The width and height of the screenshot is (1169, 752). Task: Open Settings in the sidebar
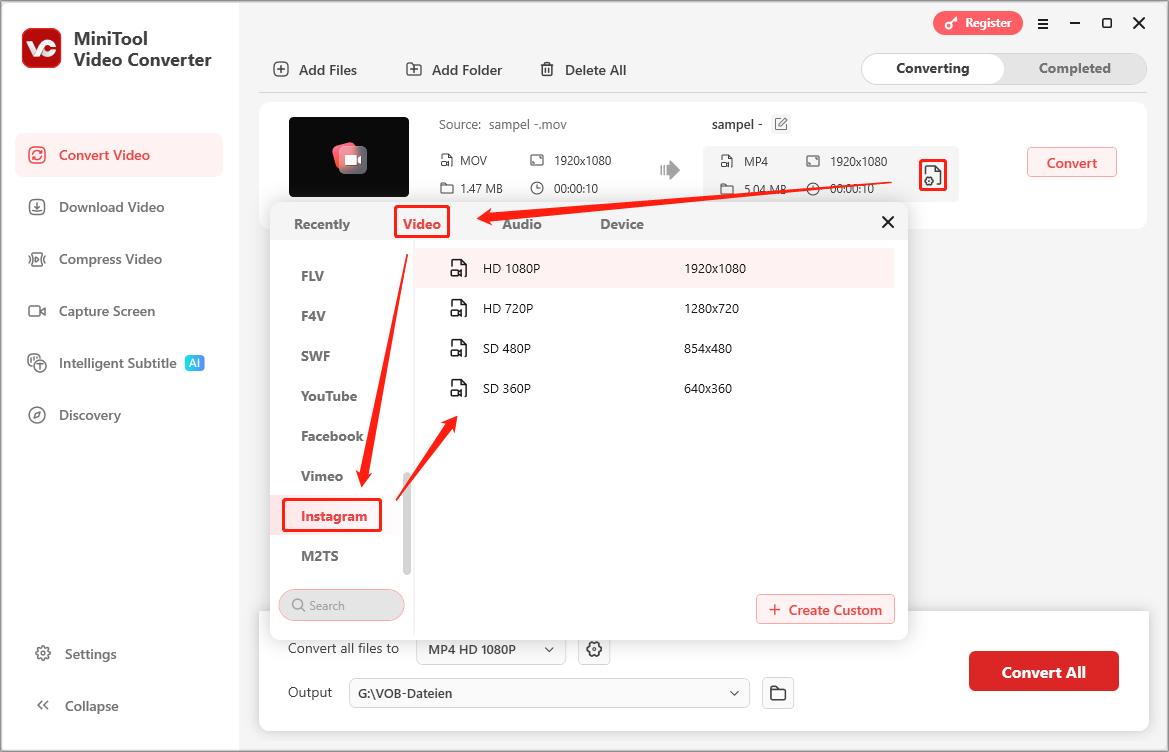(76, 654)
